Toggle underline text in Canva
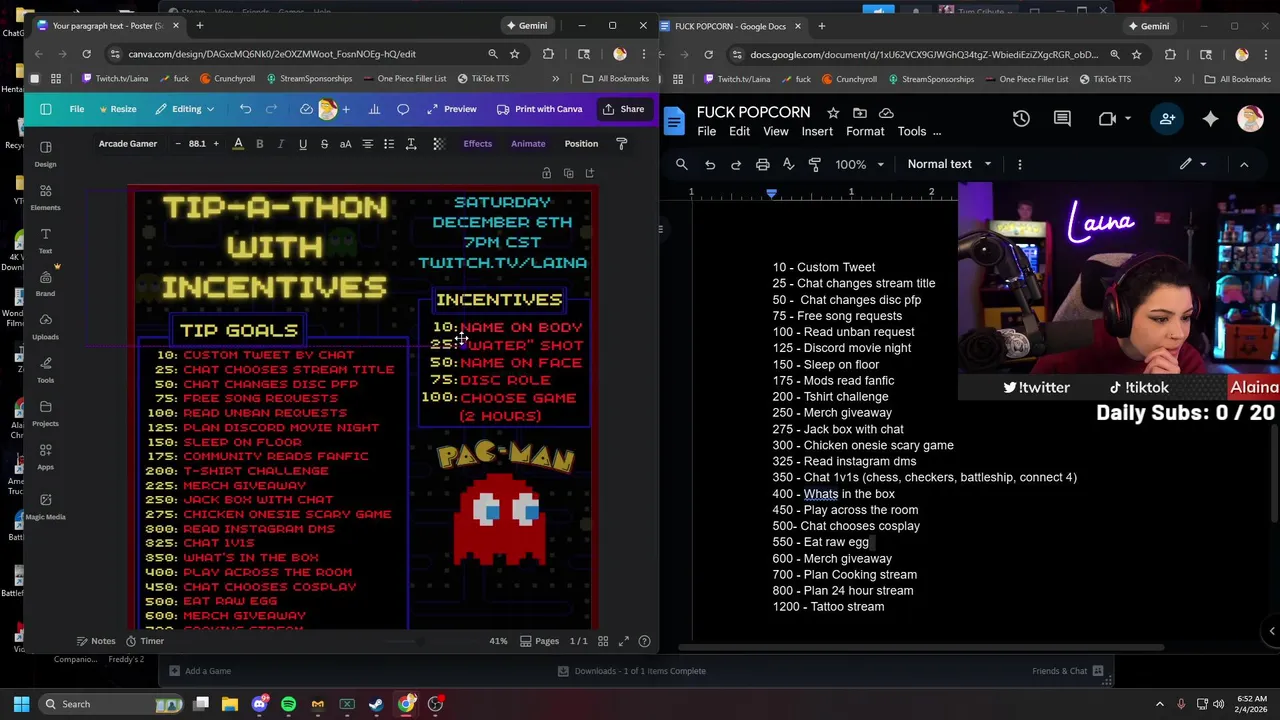This screenshot has height=720, width=1280. coord(302,144)
